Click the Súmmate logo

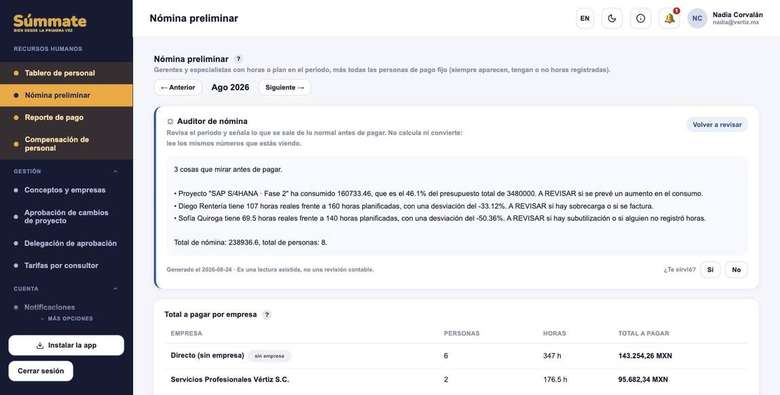pyautogui.click(x=50, y=22)
